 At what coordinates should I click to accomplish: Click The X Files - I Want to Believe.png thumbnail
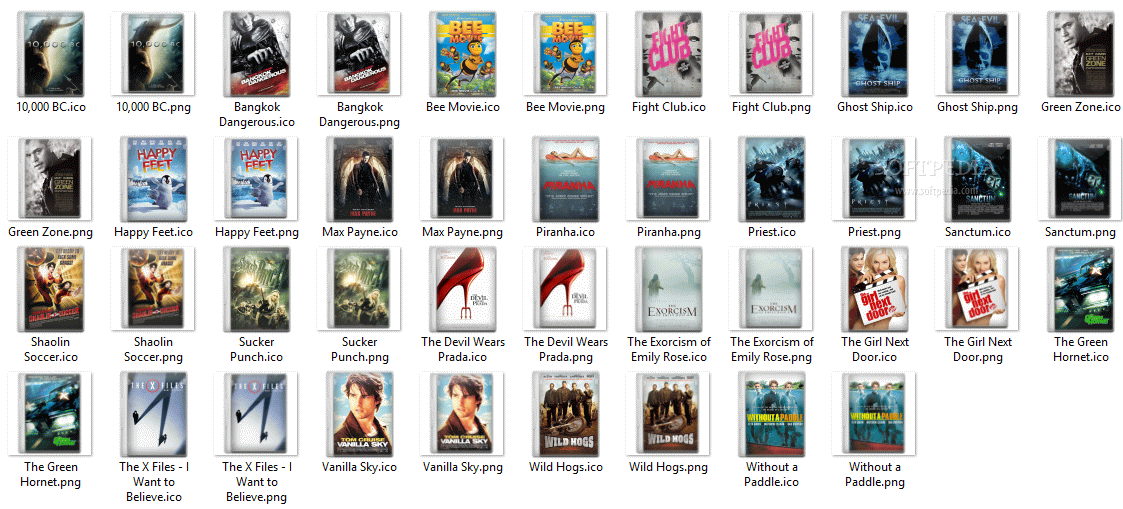click(256, 414)
